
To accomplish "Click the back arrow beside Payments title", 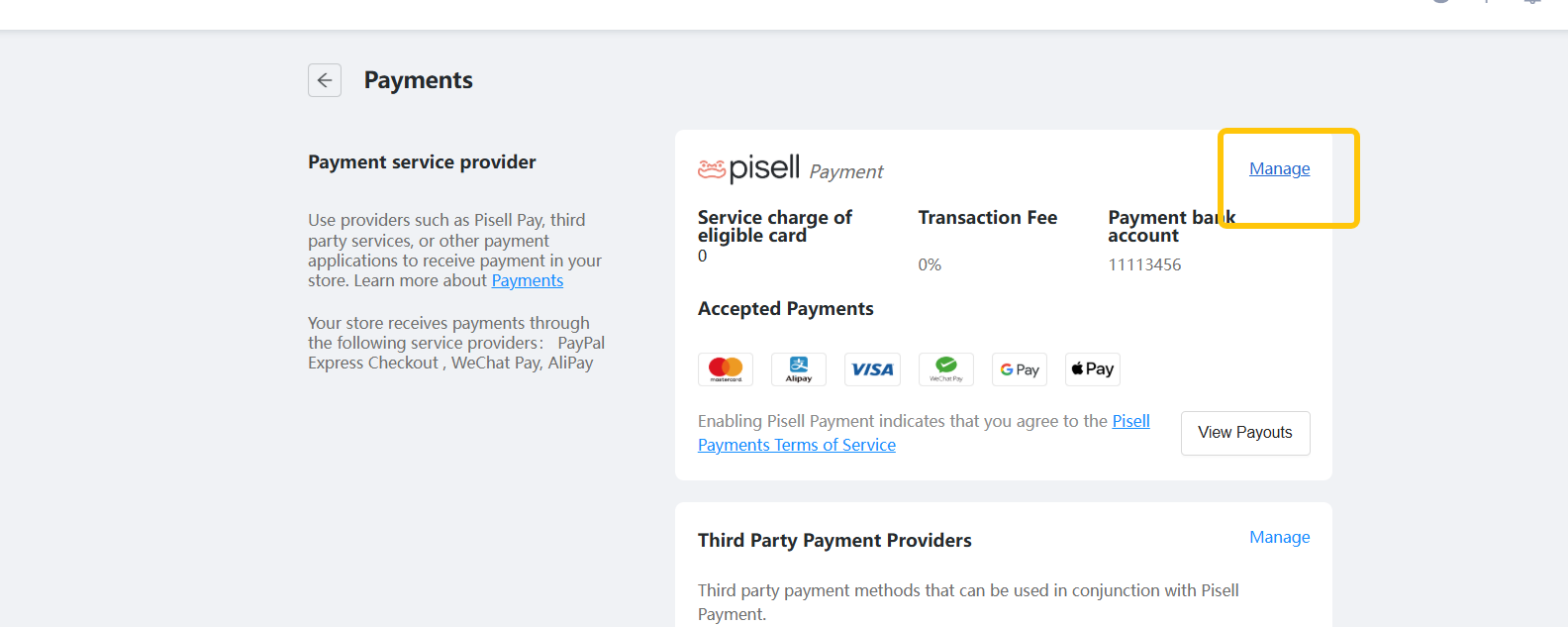I will click(x=325, y=80).
